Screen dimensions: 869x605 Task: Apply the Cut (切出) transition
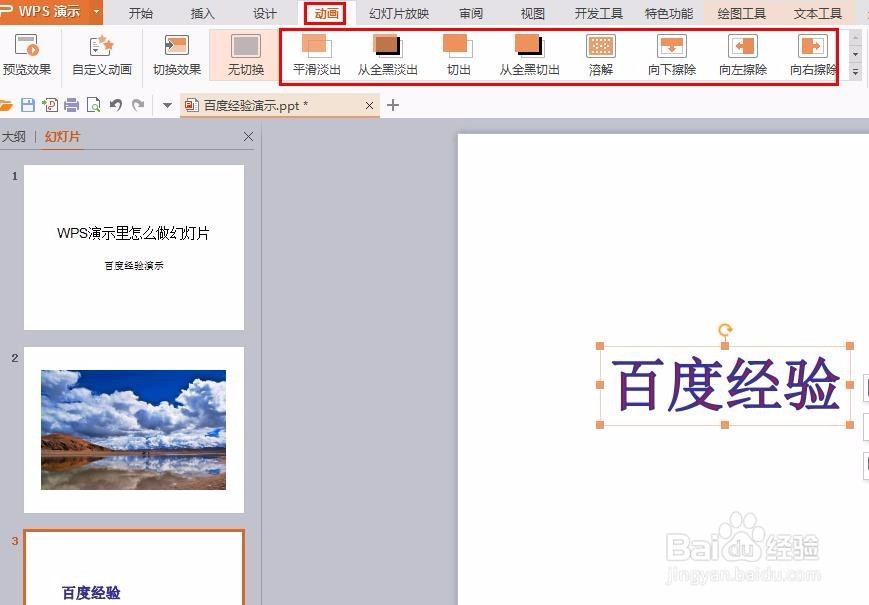458,55
